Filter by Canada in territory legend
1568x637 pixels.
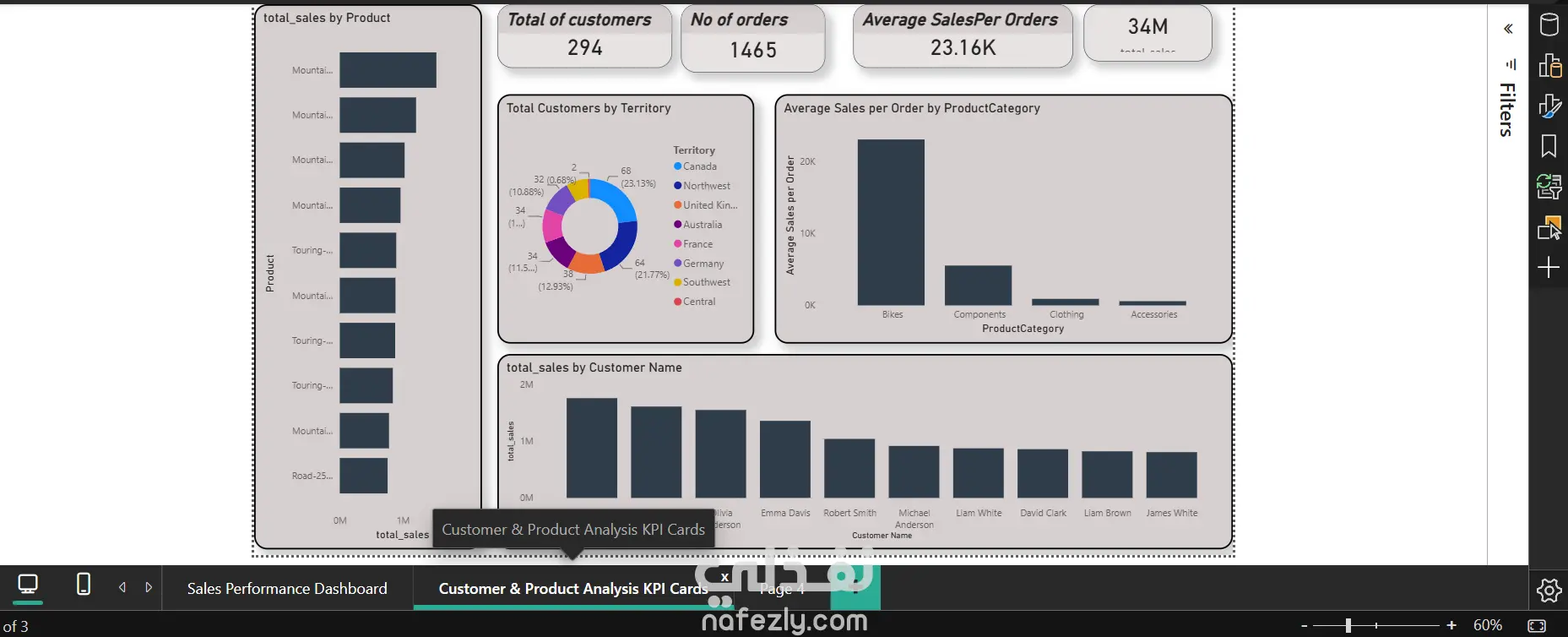[696, 166]
